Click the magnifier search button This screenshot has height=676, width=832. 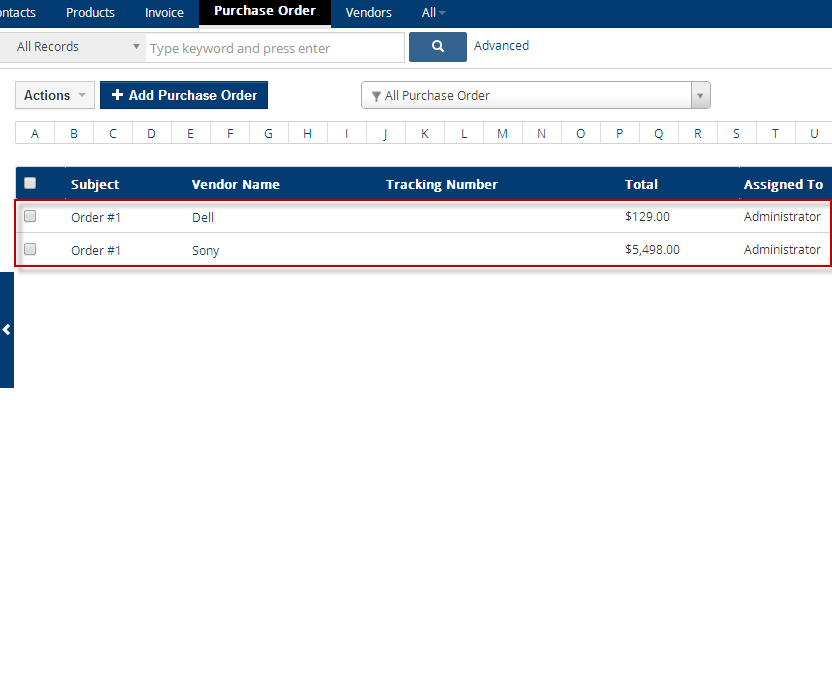(438, 47)
